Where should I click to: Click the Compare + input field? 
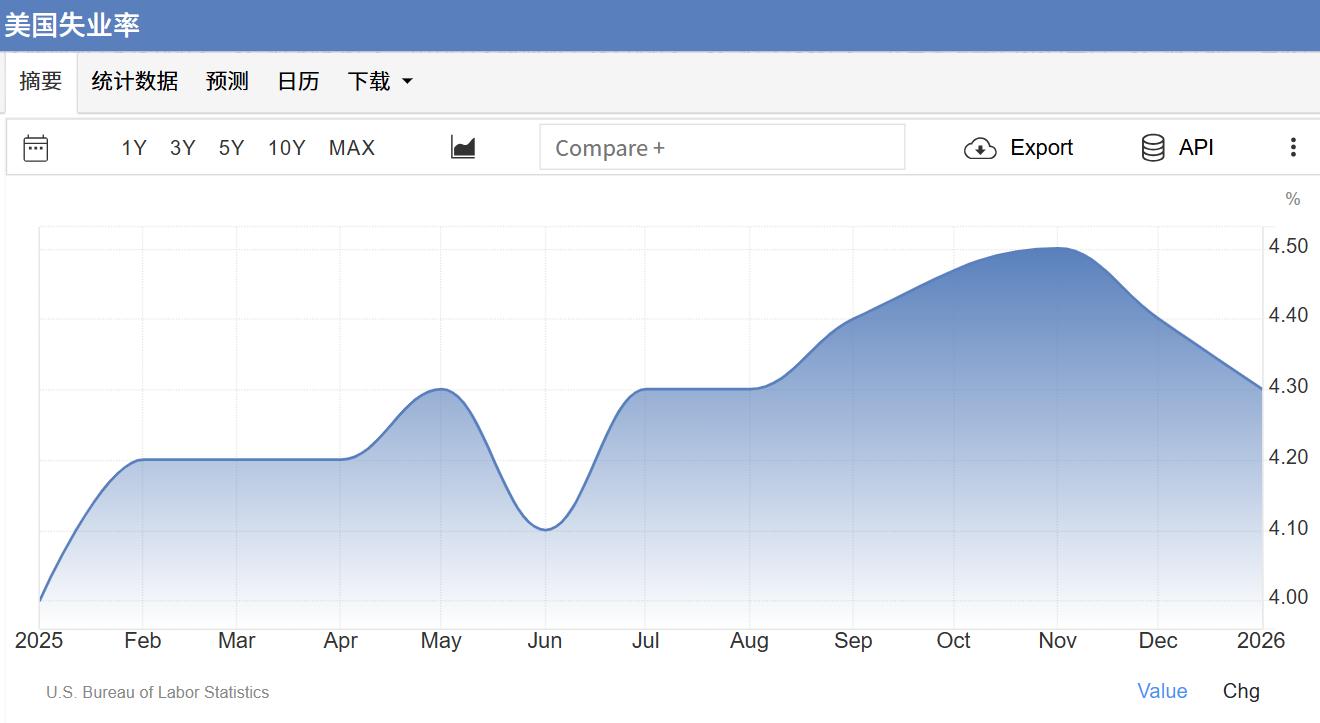click(722, 148)
